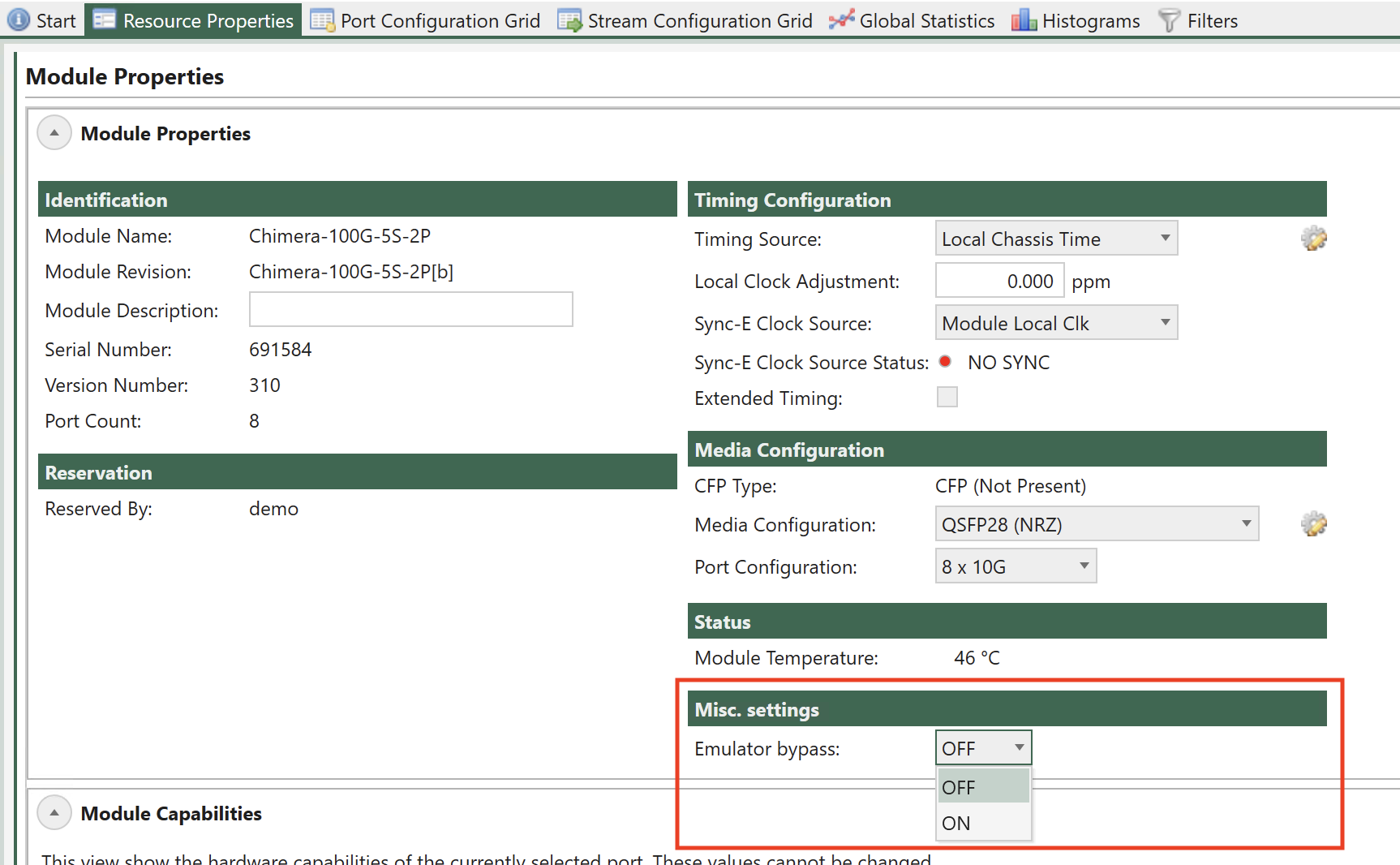This screenshot has width=1400, height=865.
Task: Click the Histograms bar chart icon
Action: coord(1024,20)
